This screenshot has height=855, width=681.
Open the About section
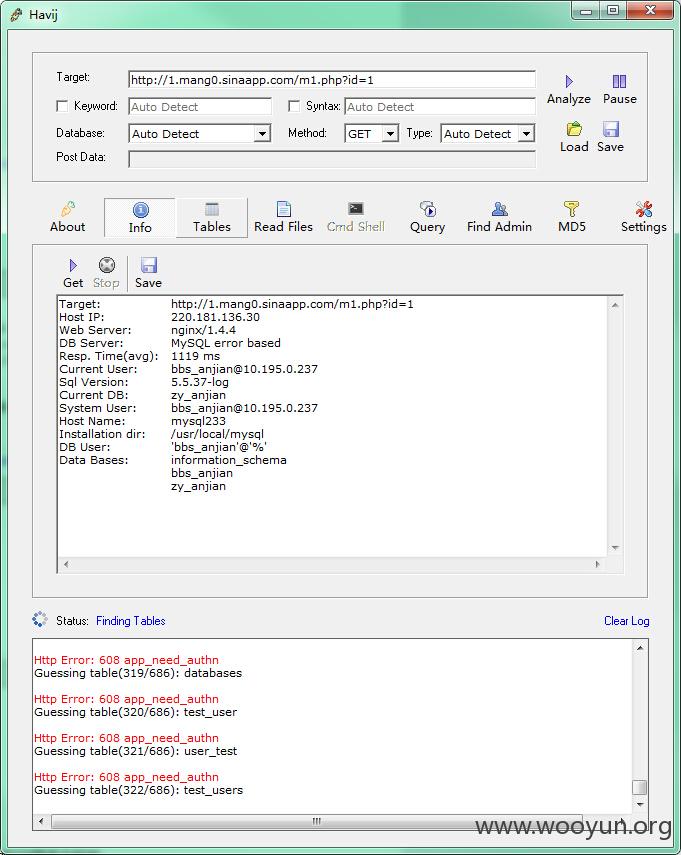point(68,217)
